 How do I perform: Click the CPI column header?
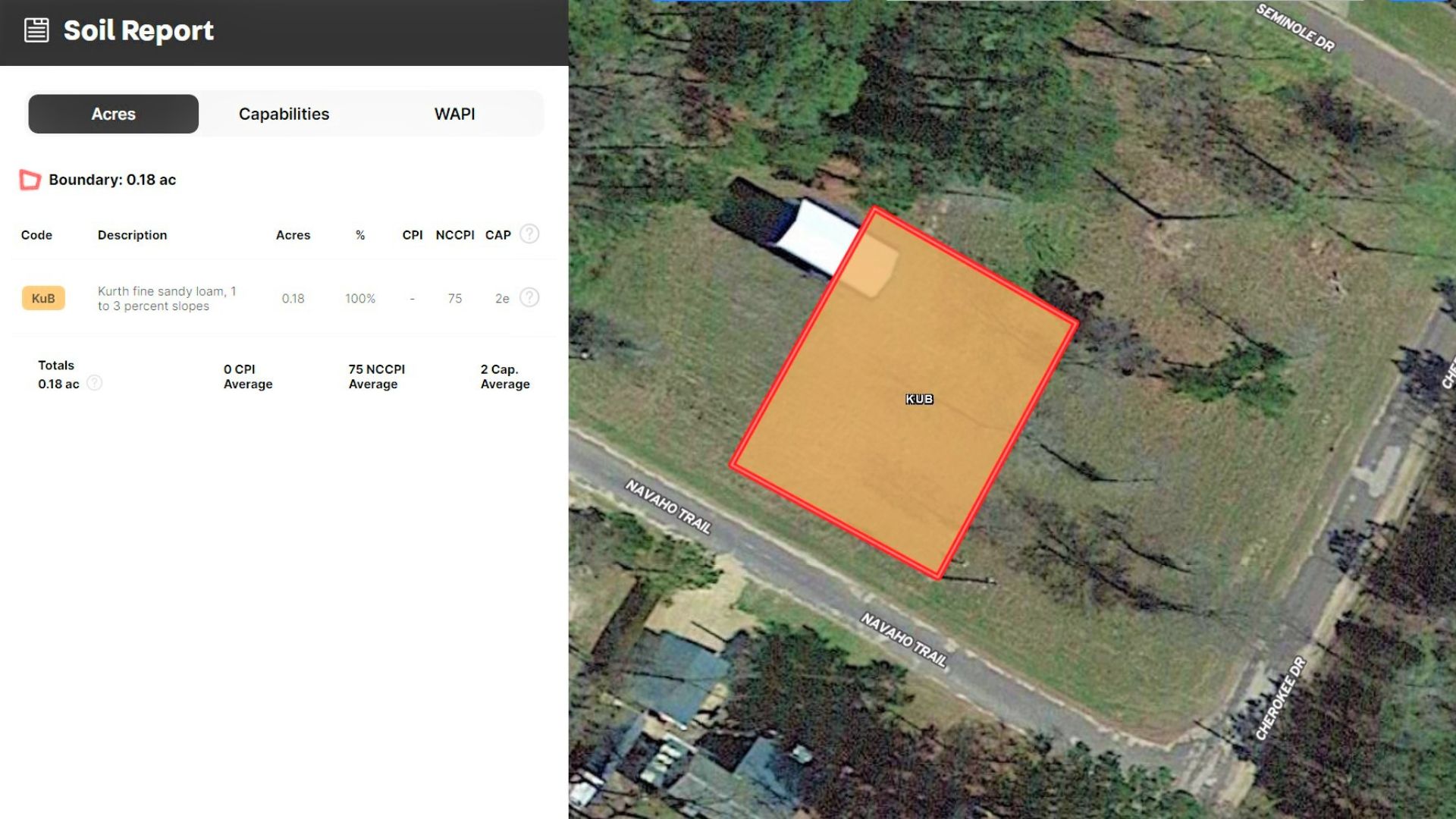point(413,235)
